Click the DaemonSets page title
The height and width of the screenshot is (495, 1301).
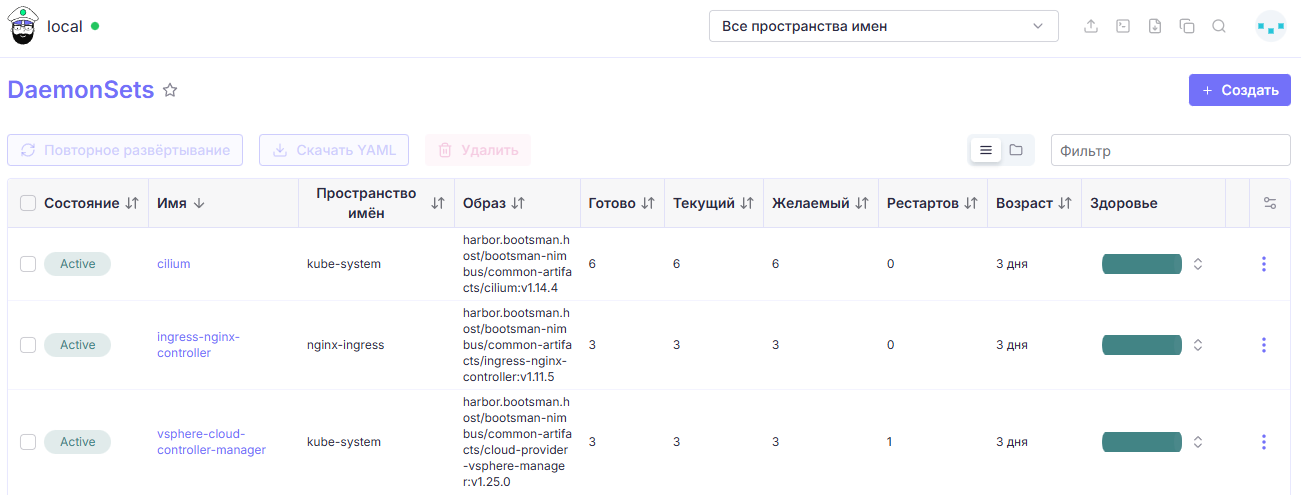pos(81,90)
